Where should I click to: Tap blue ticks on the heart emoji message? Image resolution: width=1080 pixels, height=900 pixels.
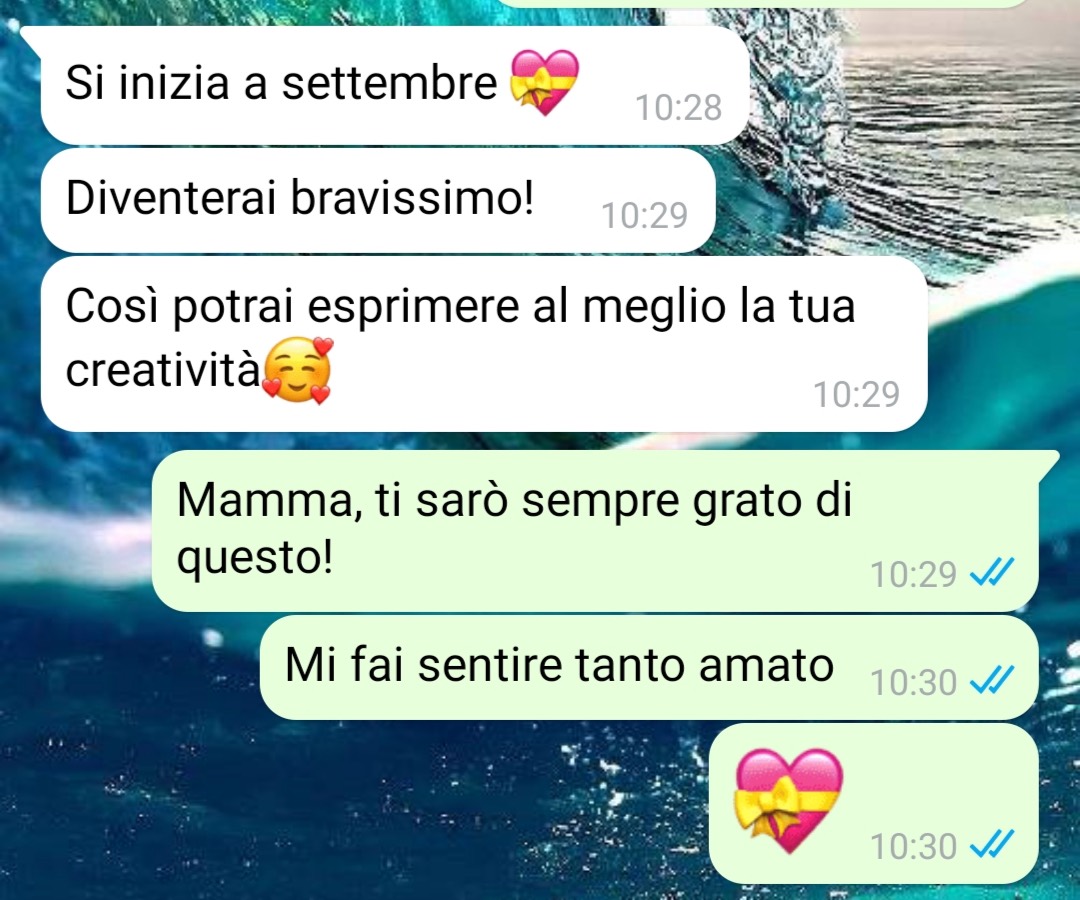tap(992, 845)
